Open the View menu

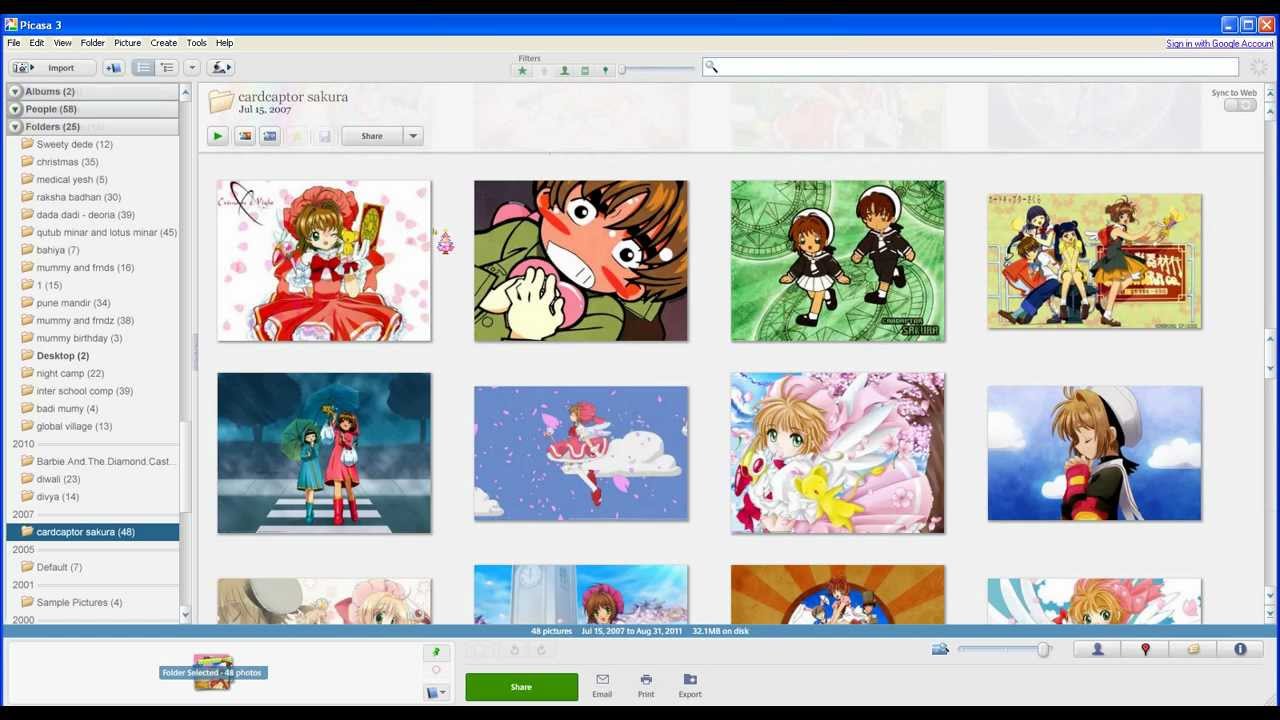[62, 43]
